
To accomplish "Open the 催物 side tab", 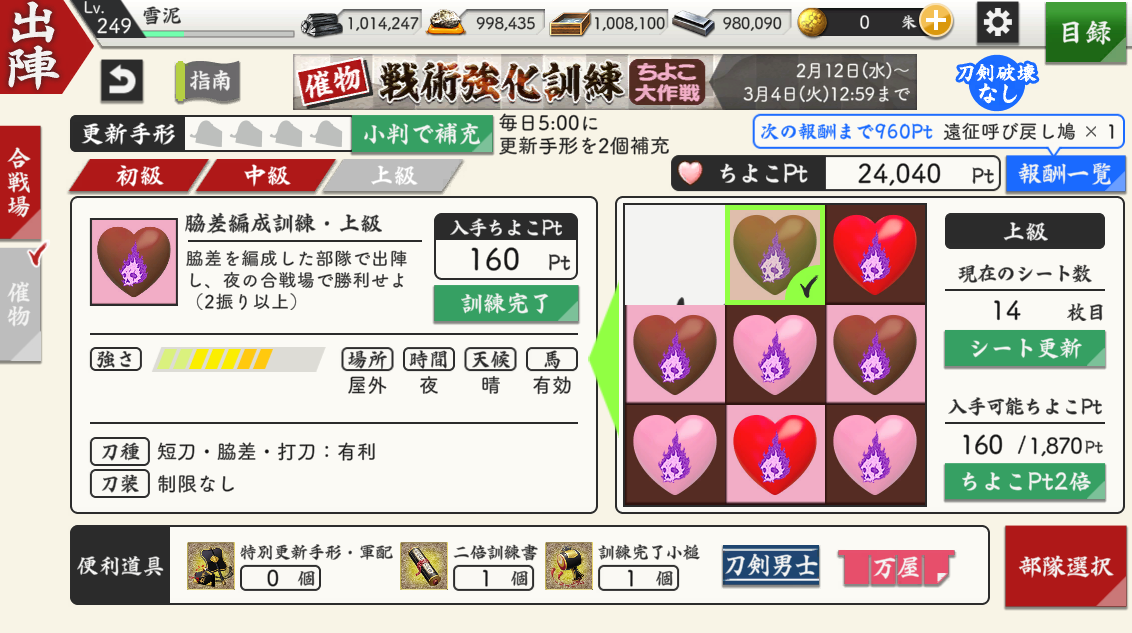I will 20,304.
